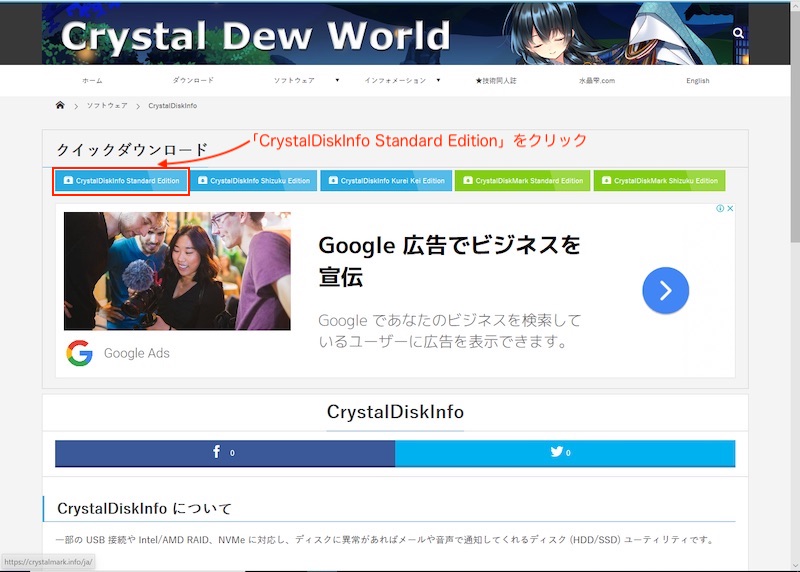Open the ダウンロード menu item
800x572 pixels.
[x=193, y=80]
